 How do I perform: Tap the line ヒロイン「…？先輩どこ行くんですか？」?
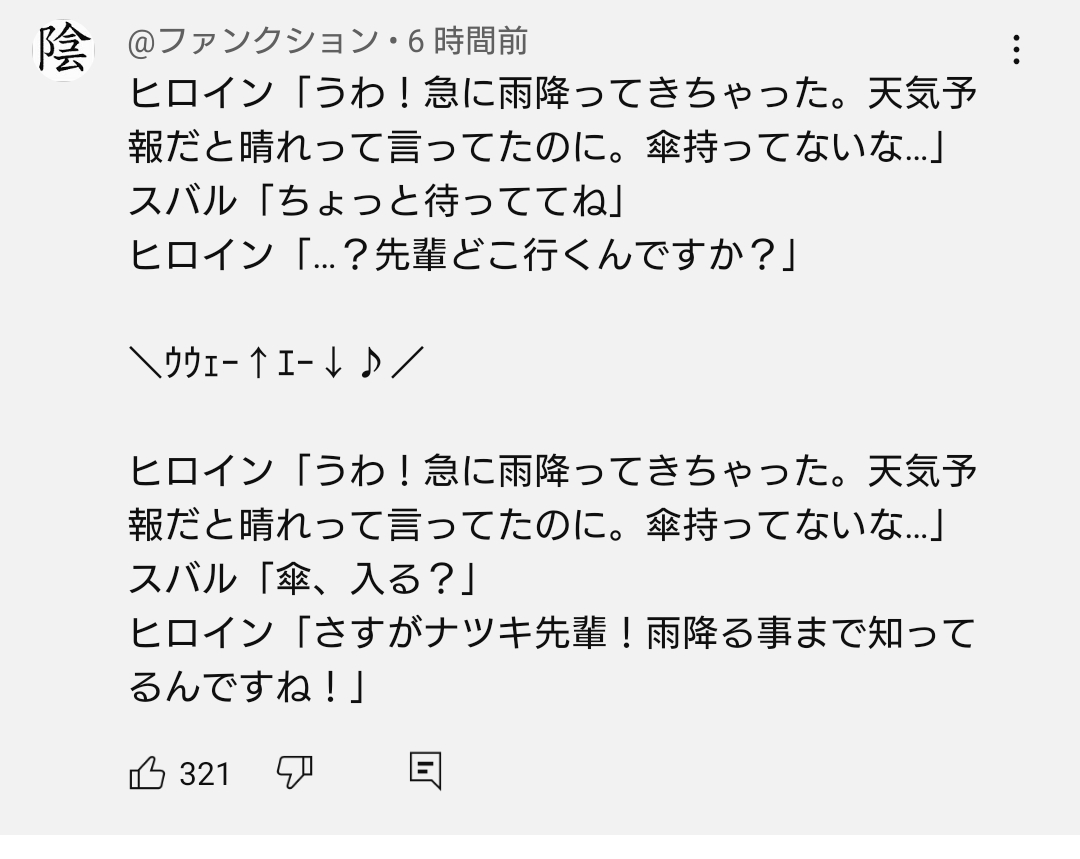(463, 257)
